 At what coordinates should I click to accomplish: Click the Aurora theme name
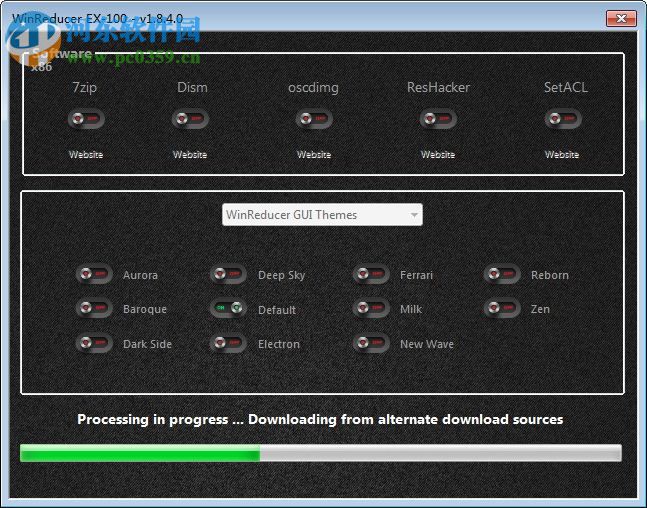tap(140, 275)
